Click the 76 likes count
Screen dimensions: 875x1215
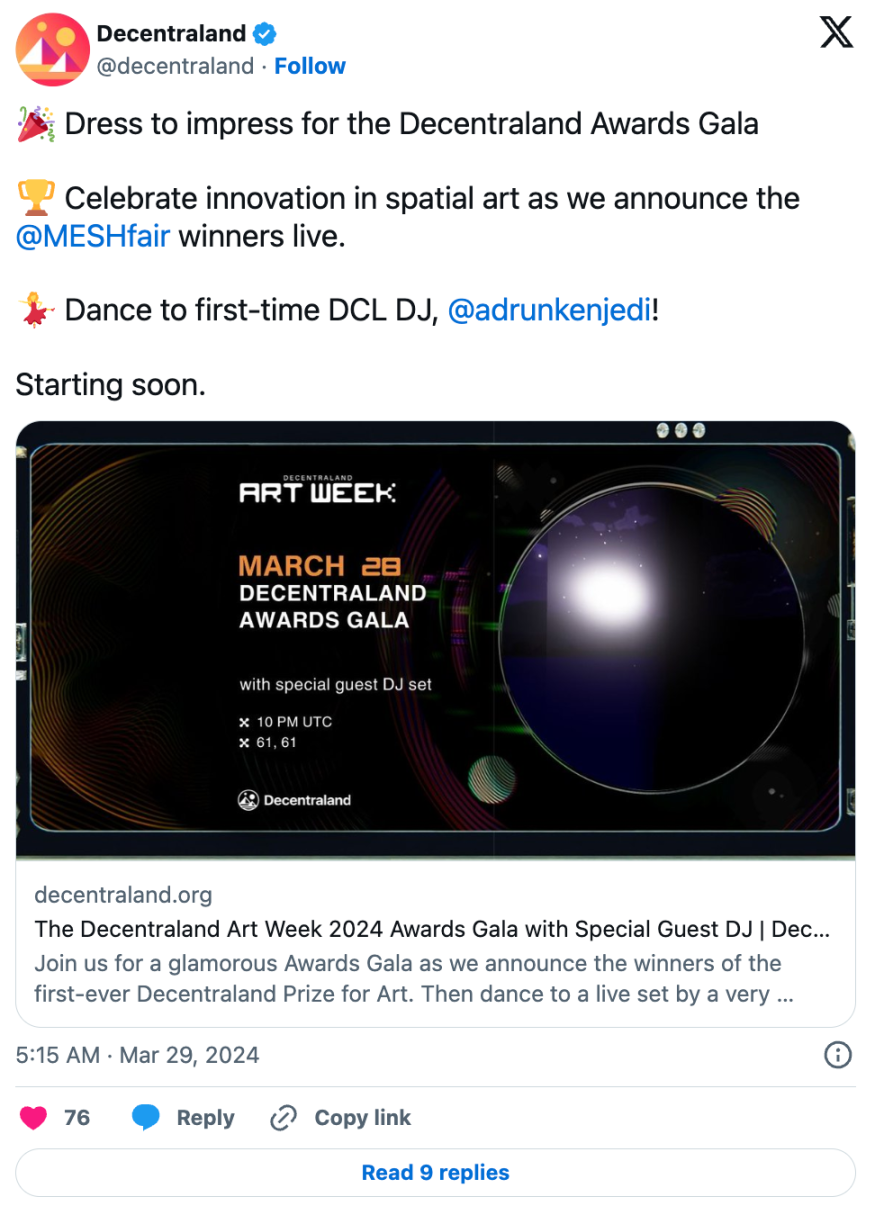(x=77, y=1118)
